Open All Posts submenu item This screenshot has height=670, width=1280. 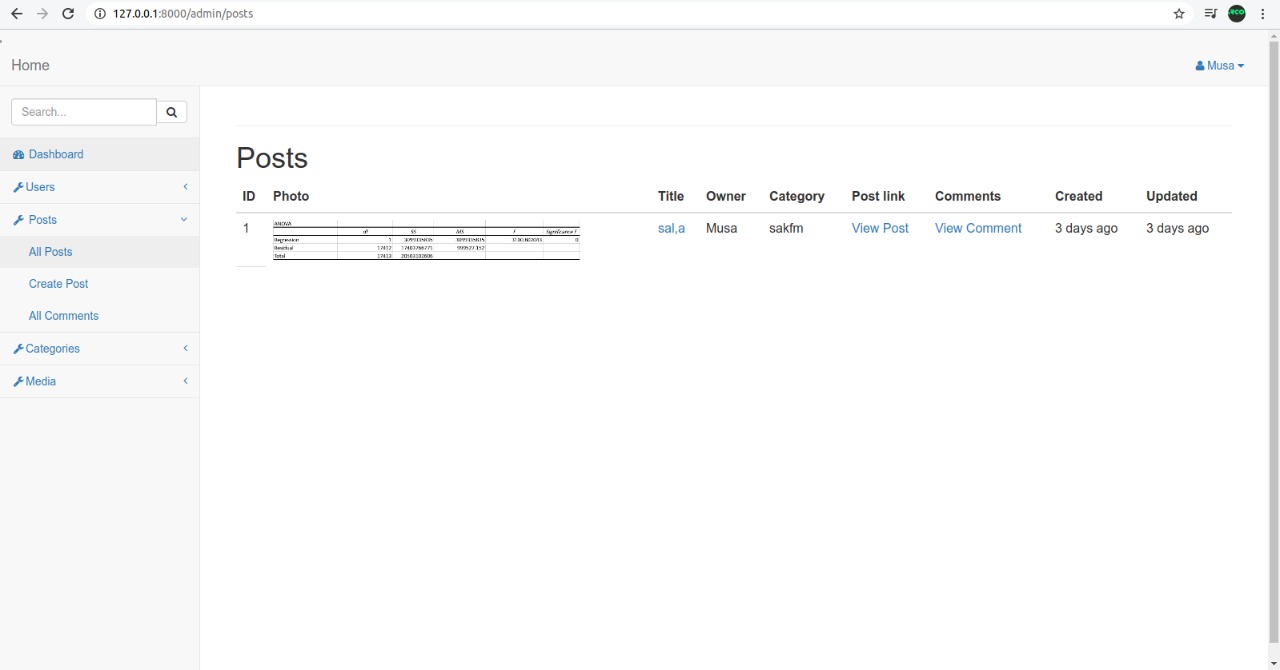(x=99, y=252)
